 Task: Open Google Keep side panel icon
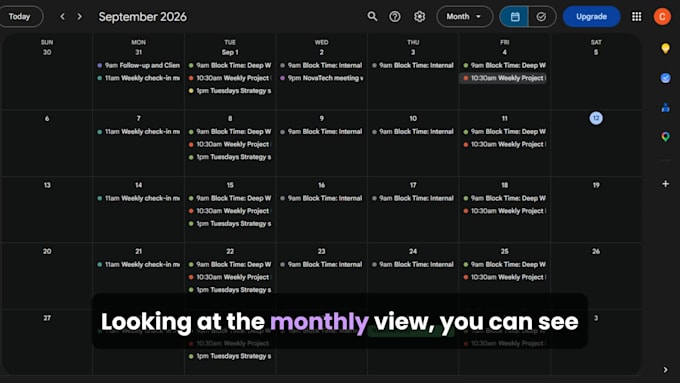point(665,48)
